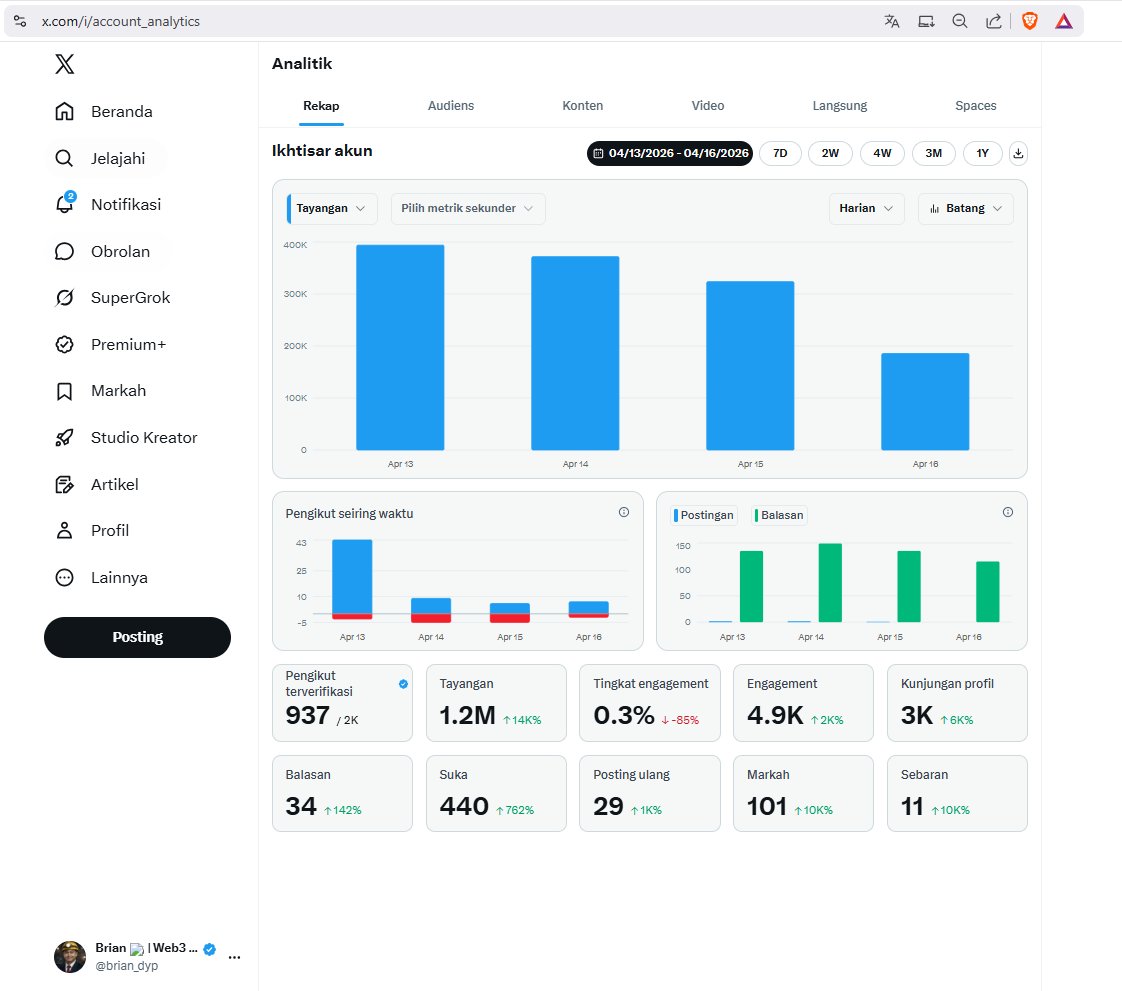Open the Obrolan chat icon
This screenshot has width=1122, height=991.
(x=64, y=251)
